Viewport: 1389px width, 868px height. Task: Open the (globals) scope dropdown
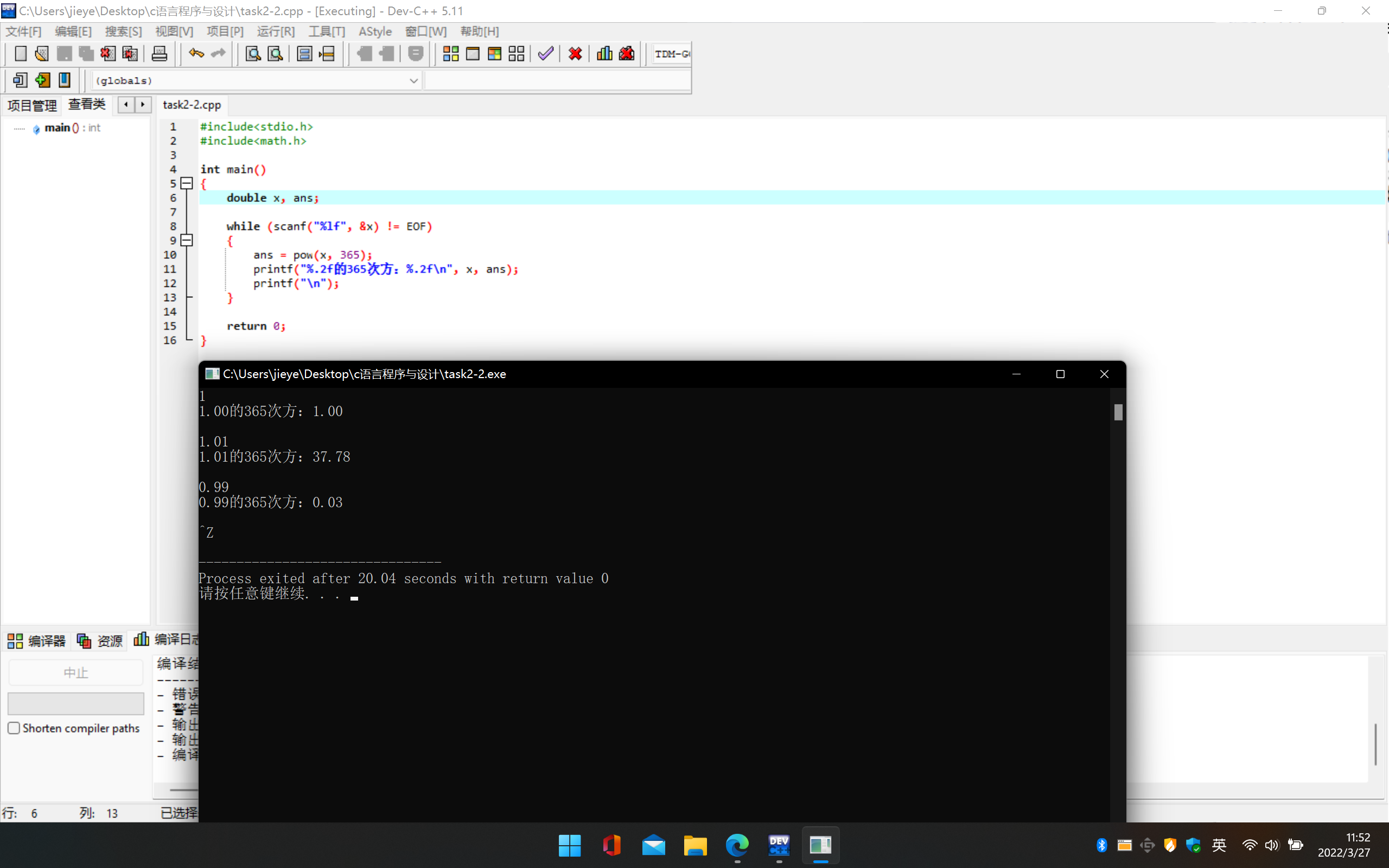[x=413, y=80]
